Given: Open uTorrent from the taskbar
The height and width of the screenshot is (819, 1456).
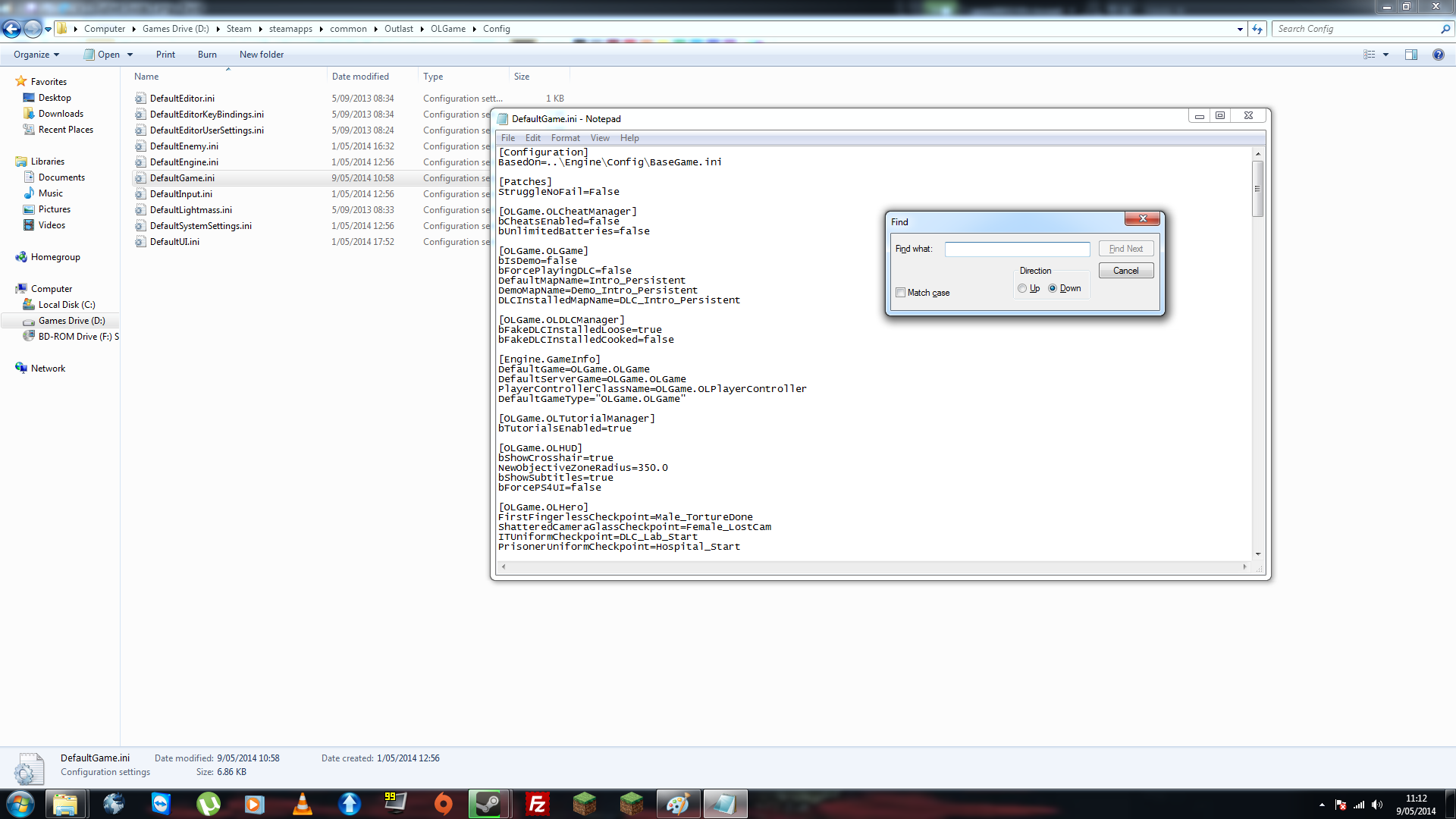Looking at the screenshot, I should [x=208, y=804].
